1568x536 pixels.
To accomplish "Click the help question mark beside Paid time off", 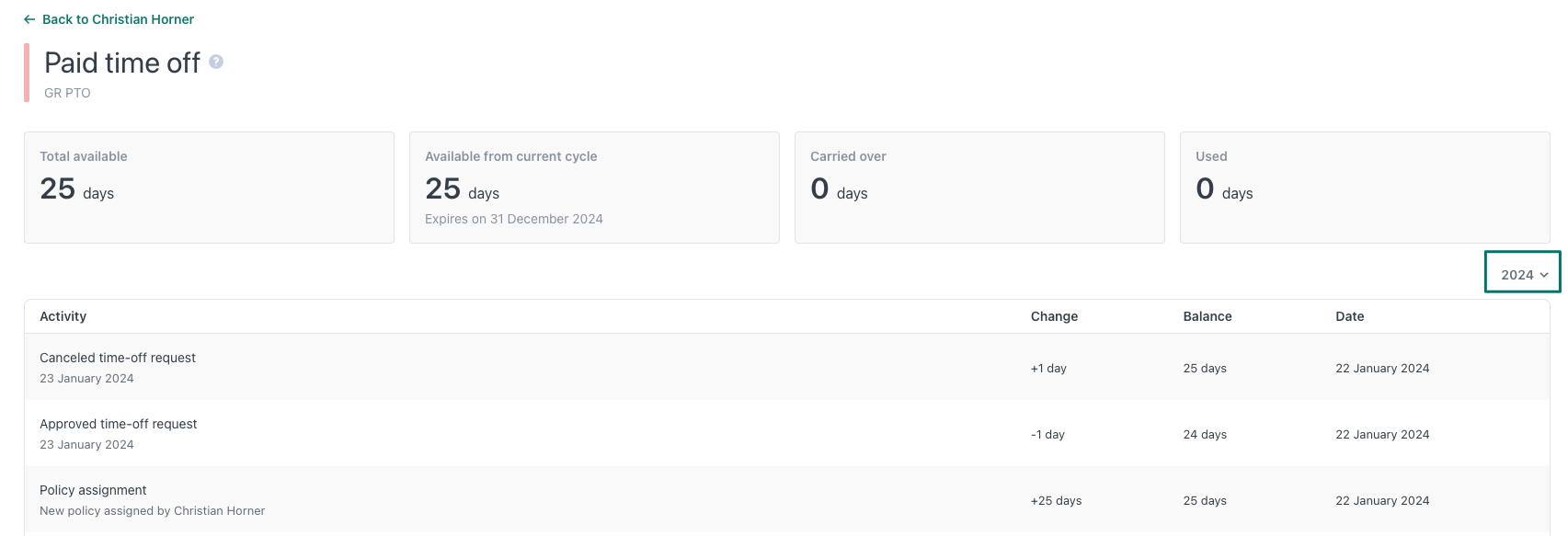I will coord(216,62).
